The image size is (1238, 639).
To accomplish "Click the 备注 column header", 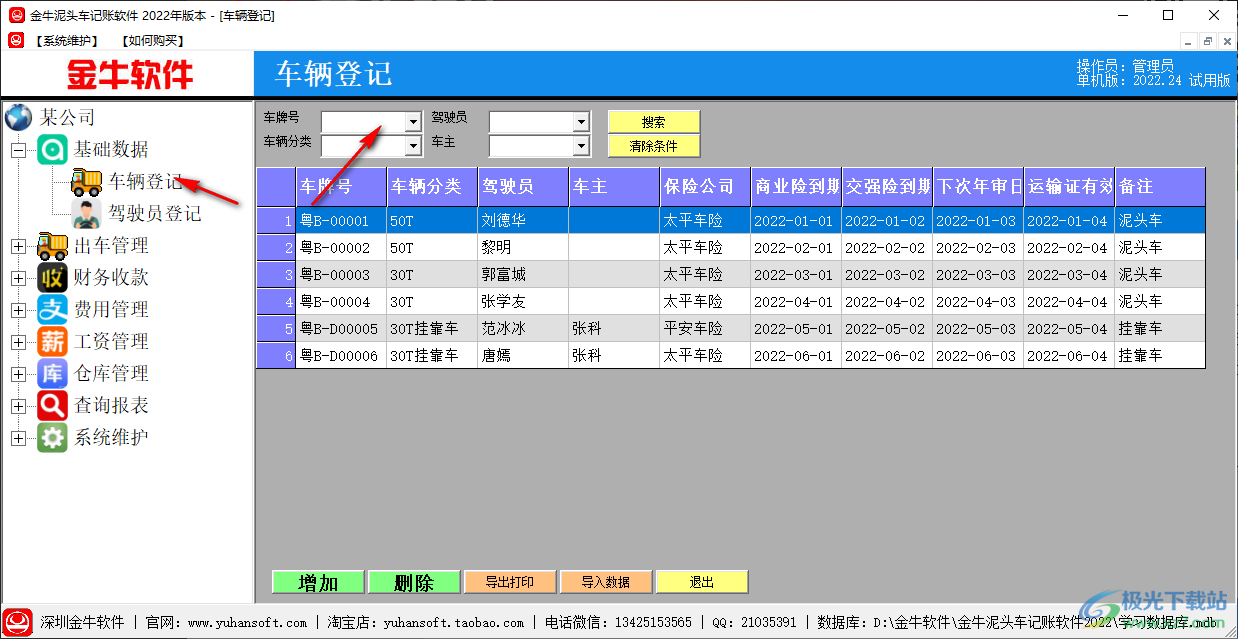I will tap(1160, 186).
